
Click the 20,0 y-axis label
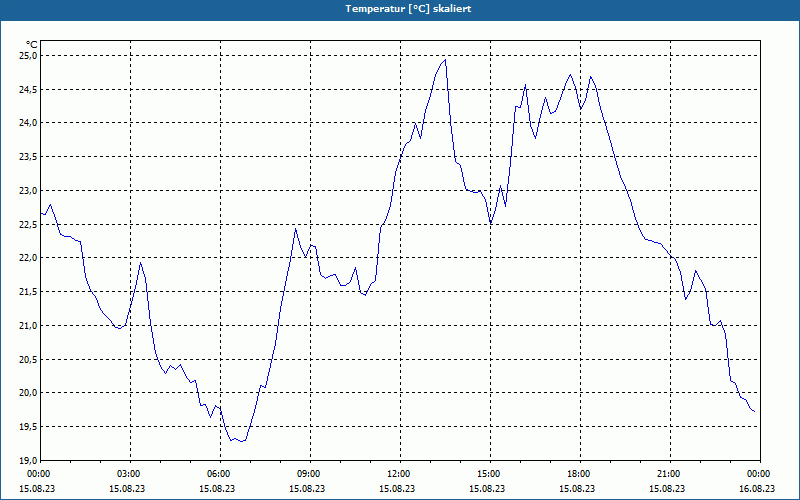click(28, 392)
